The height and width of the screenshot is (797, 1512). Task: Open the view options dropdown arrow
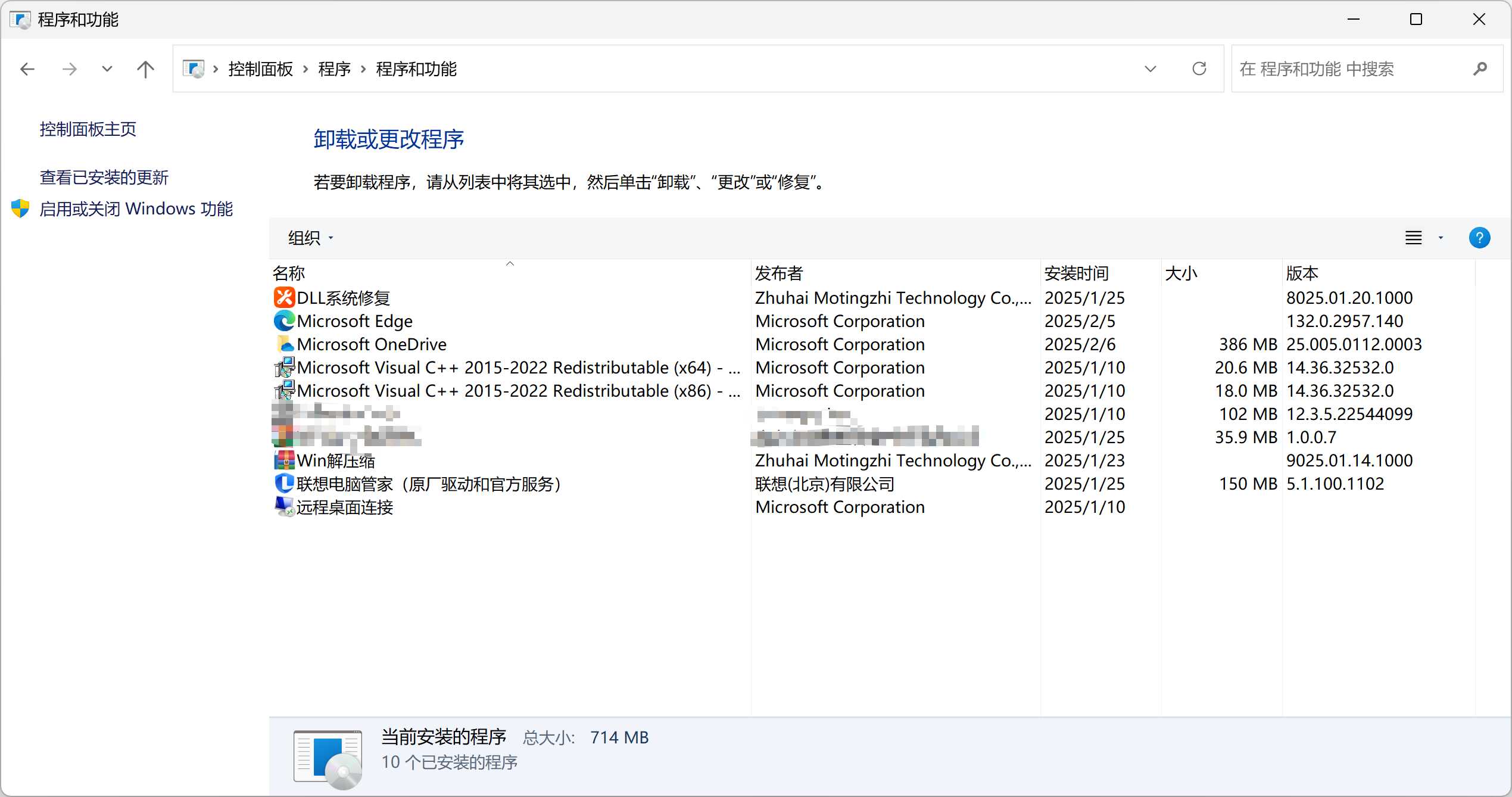coord(1441,238)
